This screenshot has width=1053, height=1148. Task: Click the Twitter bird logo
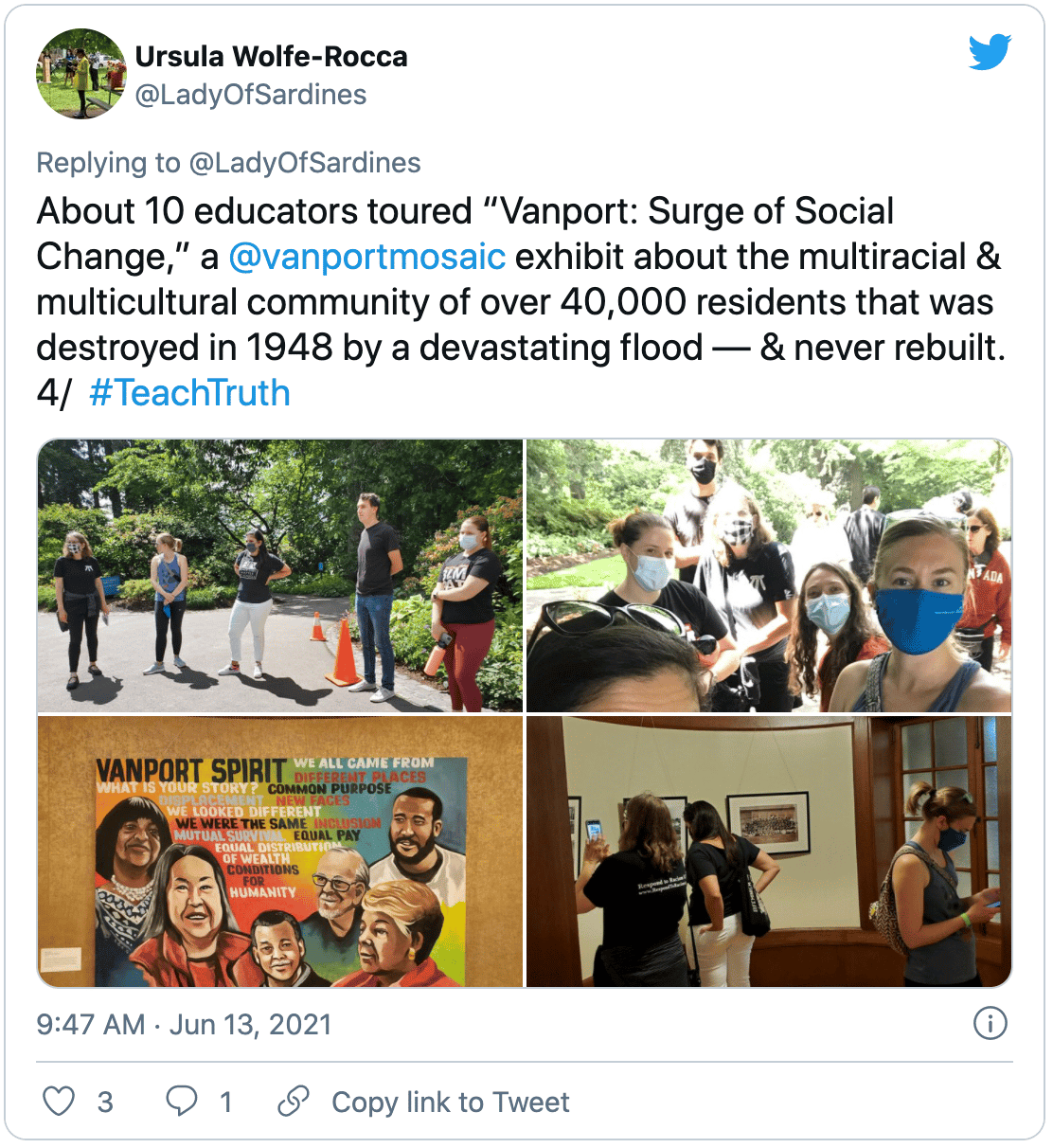point(990,52)
